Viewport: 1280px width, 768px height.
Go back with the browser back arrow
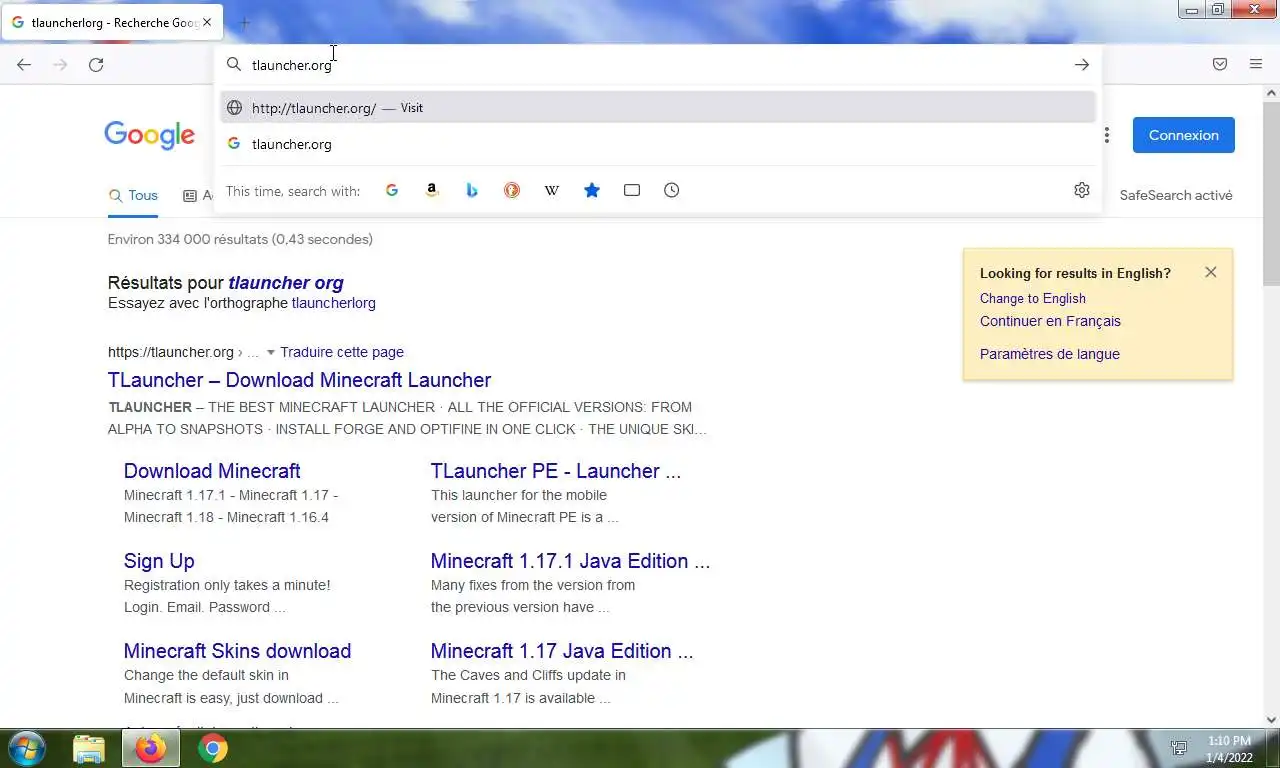pyautogui.click(x=24, y=64)
